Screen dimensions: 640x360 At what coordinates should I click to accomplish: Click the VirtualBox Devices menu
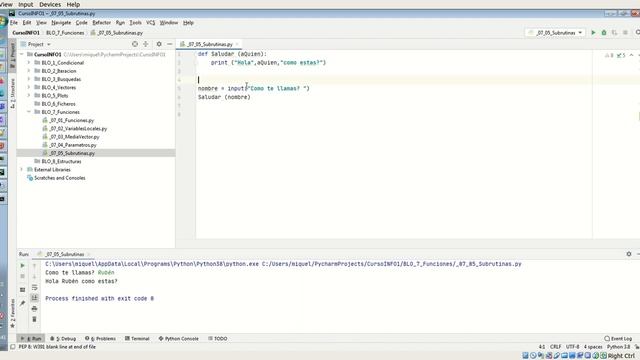pos(50,4)
